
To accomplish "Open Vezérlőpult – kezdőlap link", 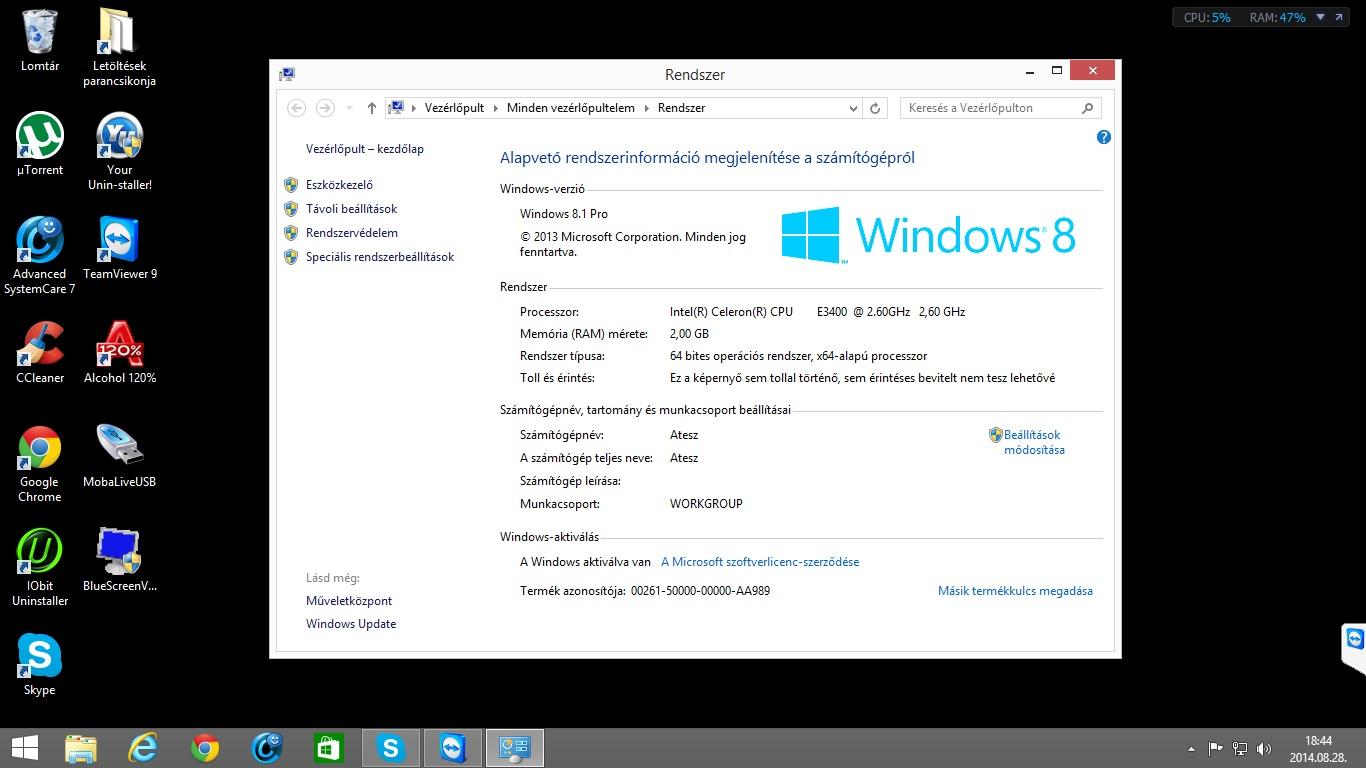I will (365, 149).
